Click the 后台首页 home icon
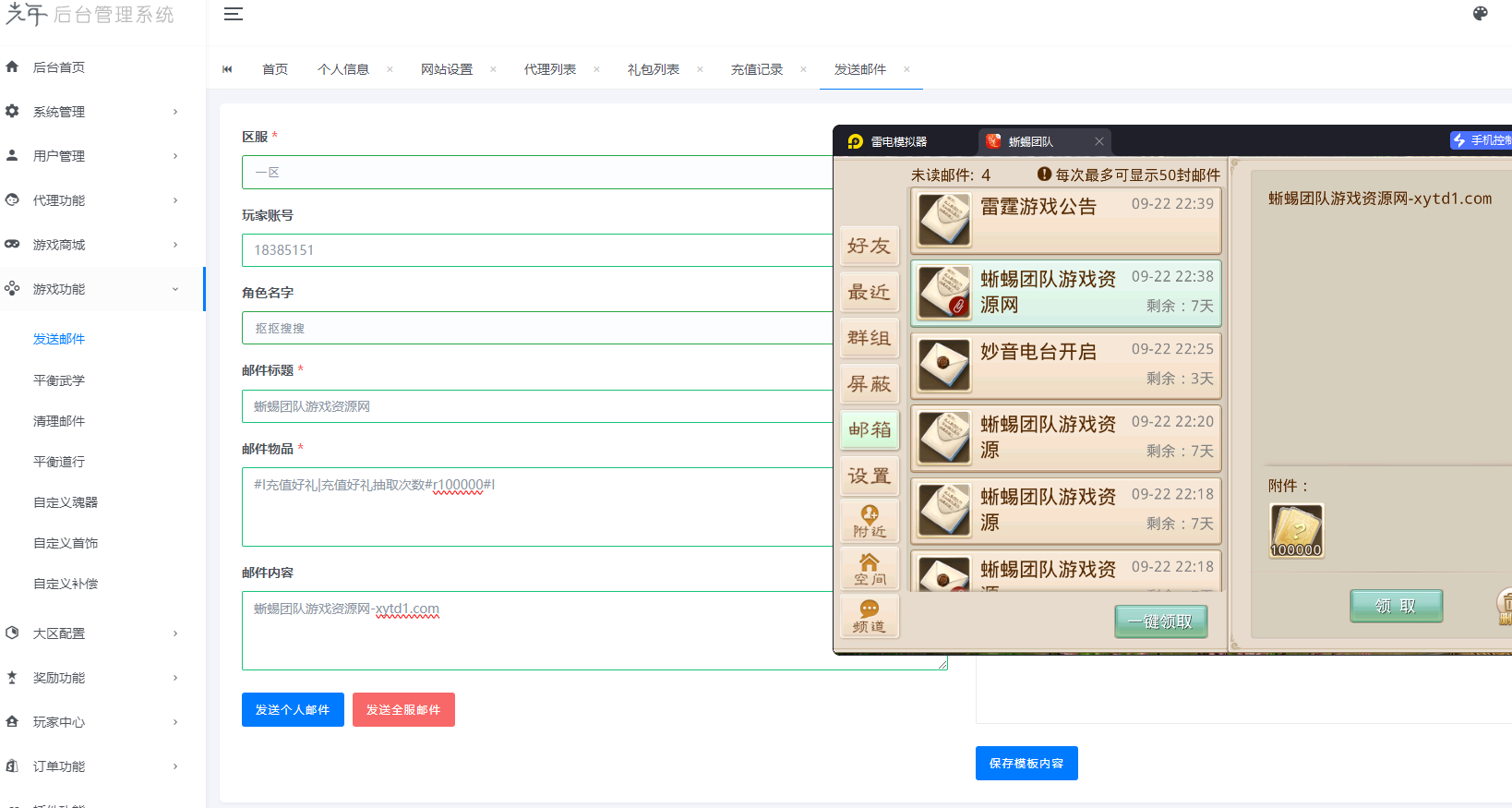This screenshot has width=1512, height=808. 13,66
